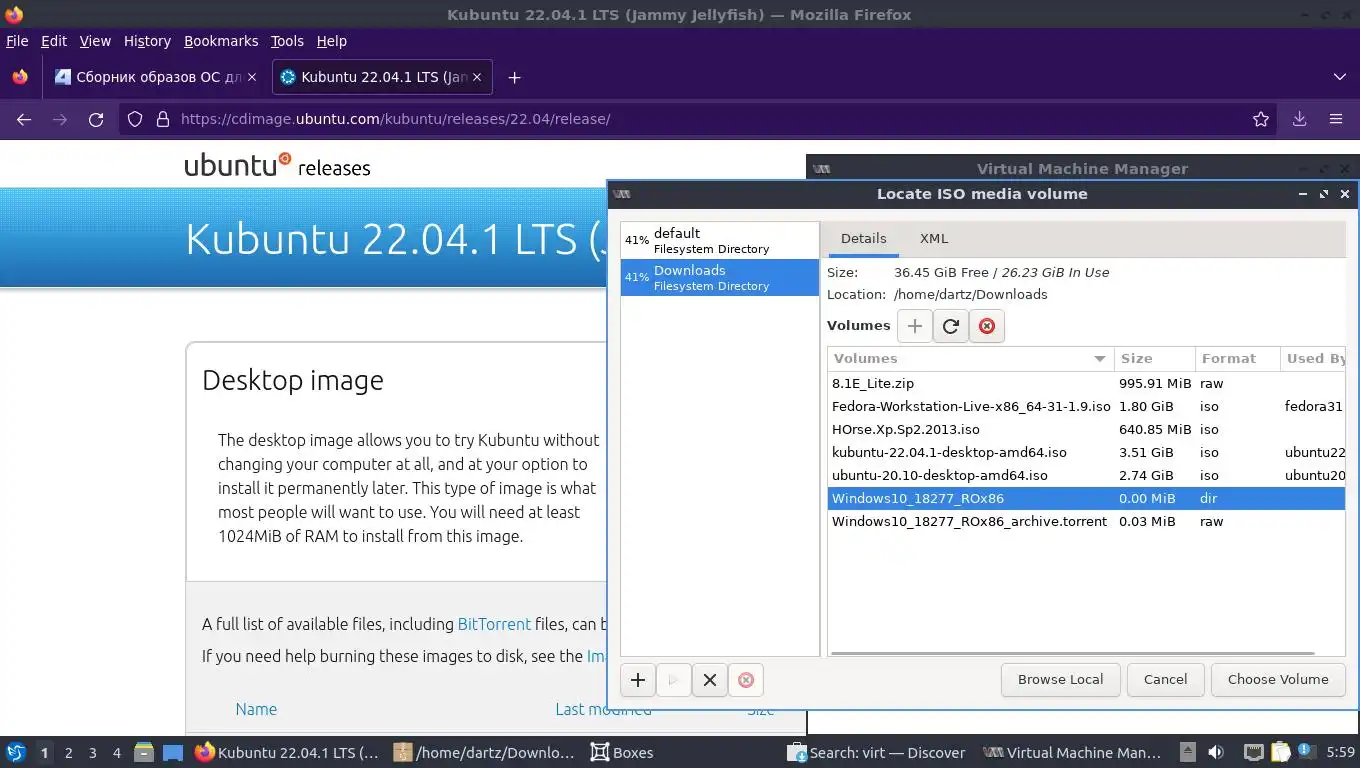Screen dimensions: 1360x768
Task: Sort by the Format column header
Action: coord(1237,358)
